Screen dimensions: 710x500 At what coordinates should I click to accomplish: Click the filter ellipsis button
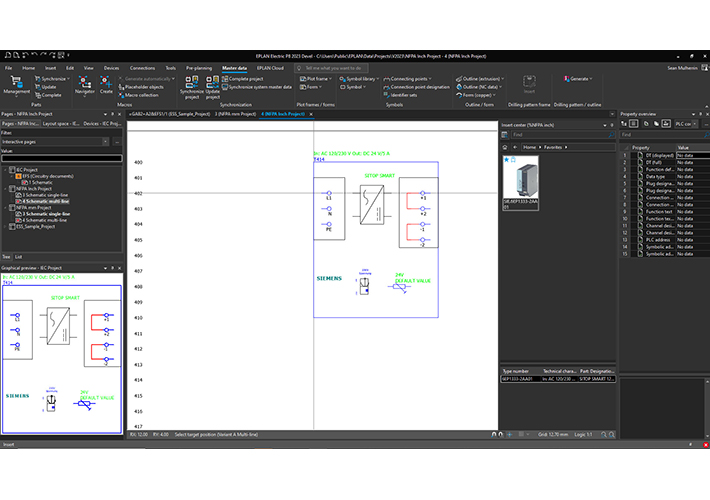pyautogui.click(x=117, y=142)
